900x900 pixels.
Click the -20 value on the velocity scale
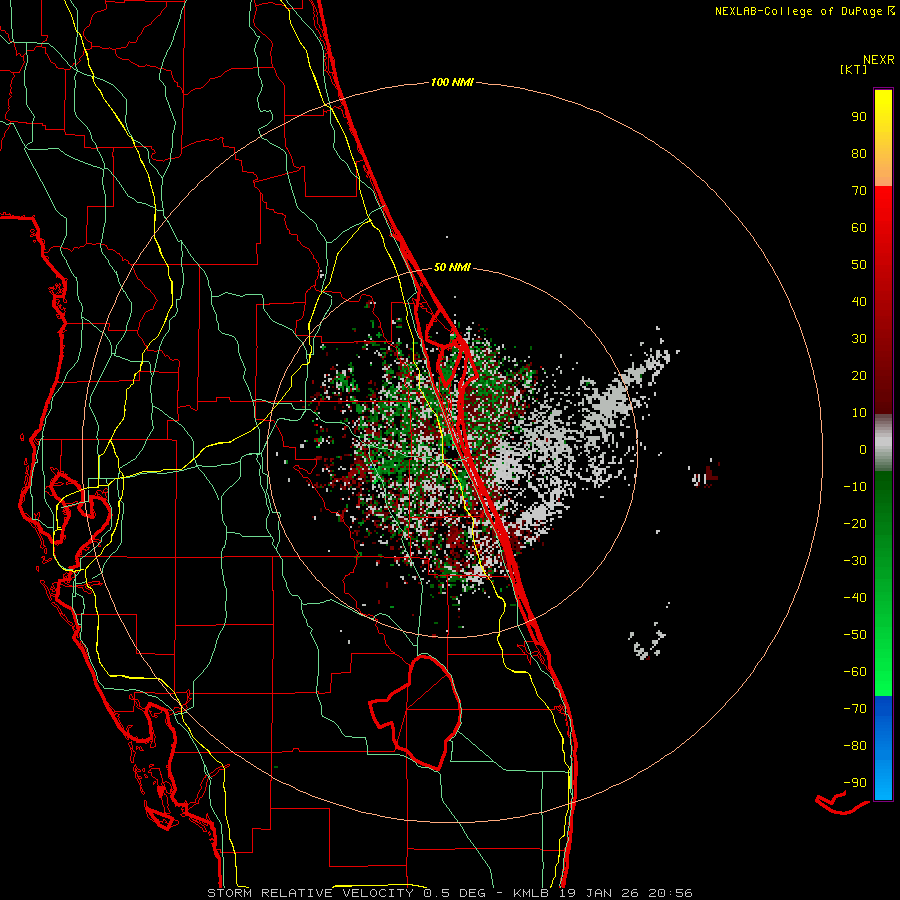pos(855,523)
